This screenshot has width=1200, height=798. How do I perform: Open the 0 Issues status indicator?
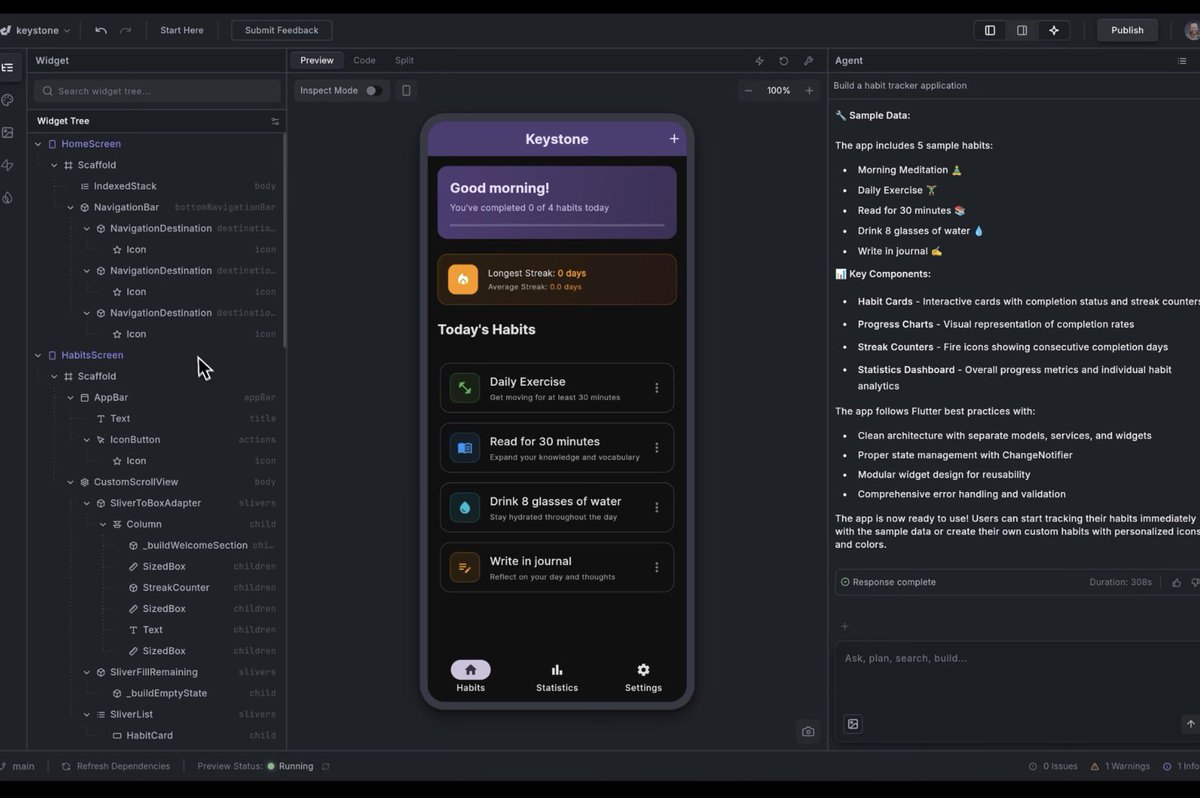point(1053,767)
